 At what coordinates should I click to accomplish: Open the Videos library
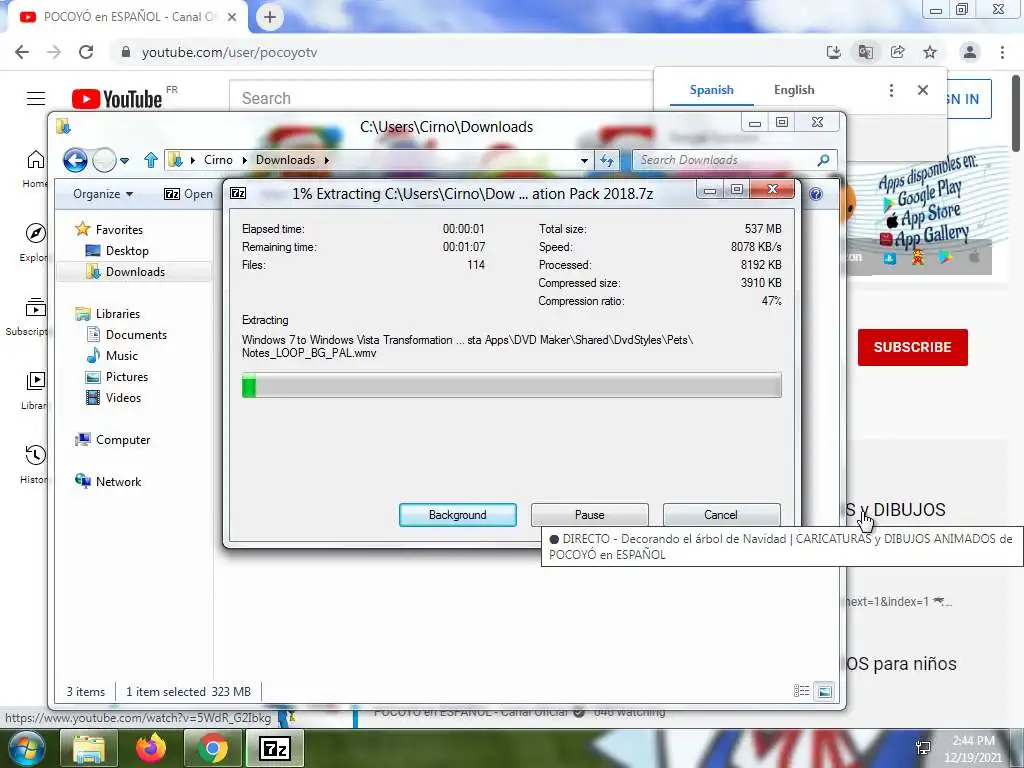point(114,398)
